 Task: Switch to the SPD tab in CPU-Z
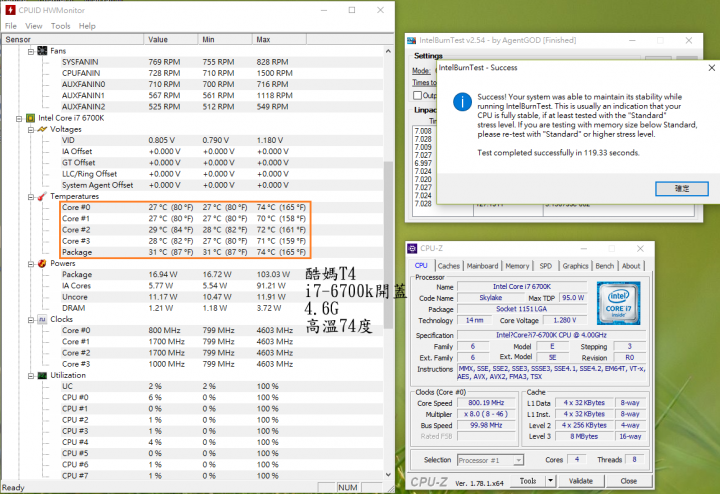[546, 266]
